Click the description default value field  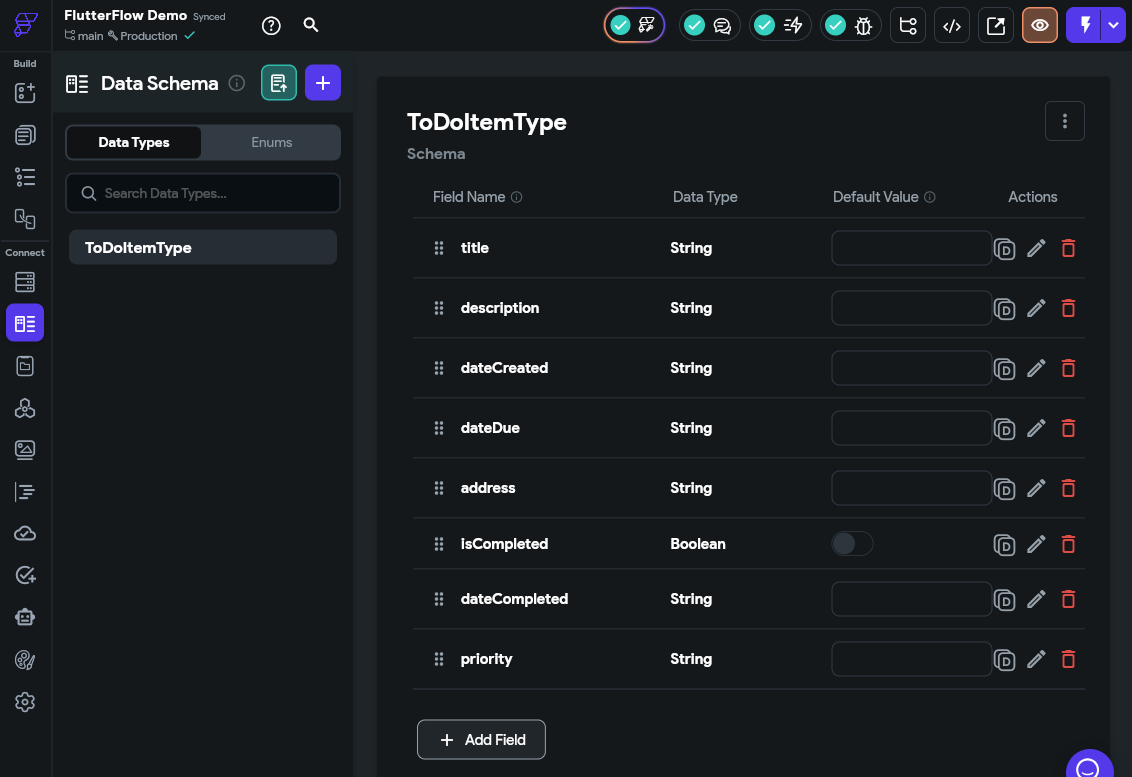click(x=911, y=308)
